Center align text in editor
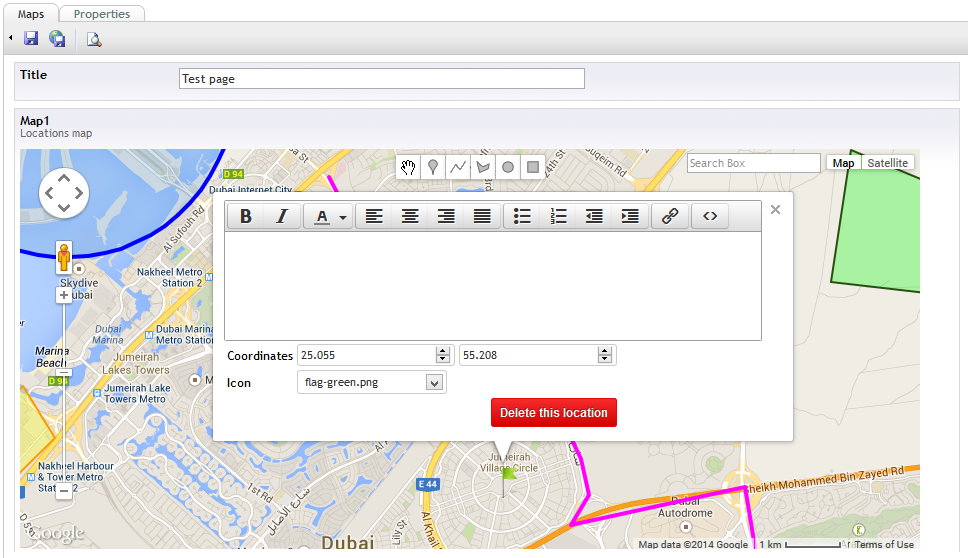Screen dimensions: 968x558 (x=410, y=216)
